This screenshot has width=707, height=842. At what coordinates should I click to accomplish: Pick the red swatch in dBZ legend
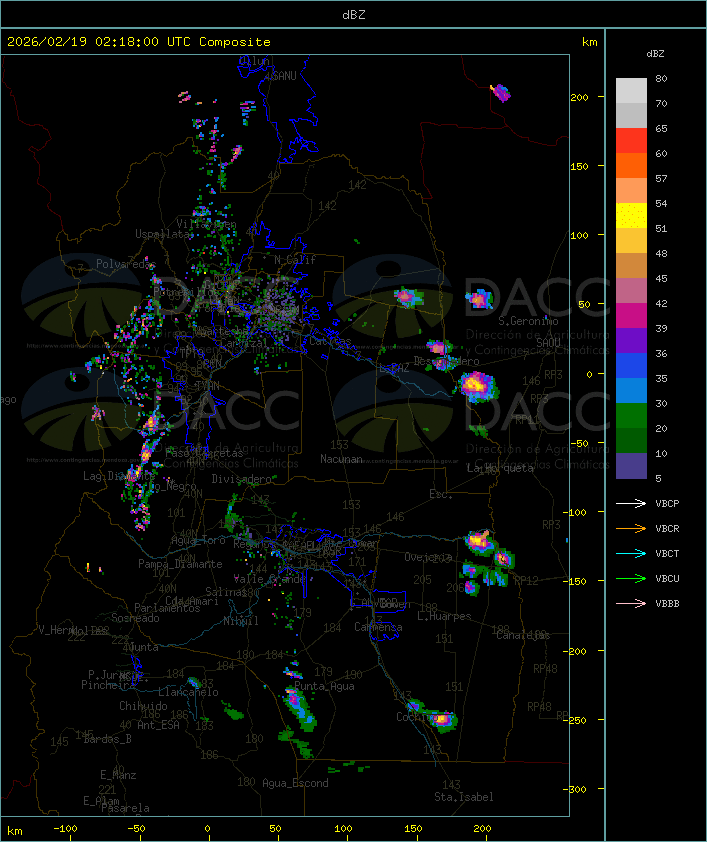pos(631,141)
